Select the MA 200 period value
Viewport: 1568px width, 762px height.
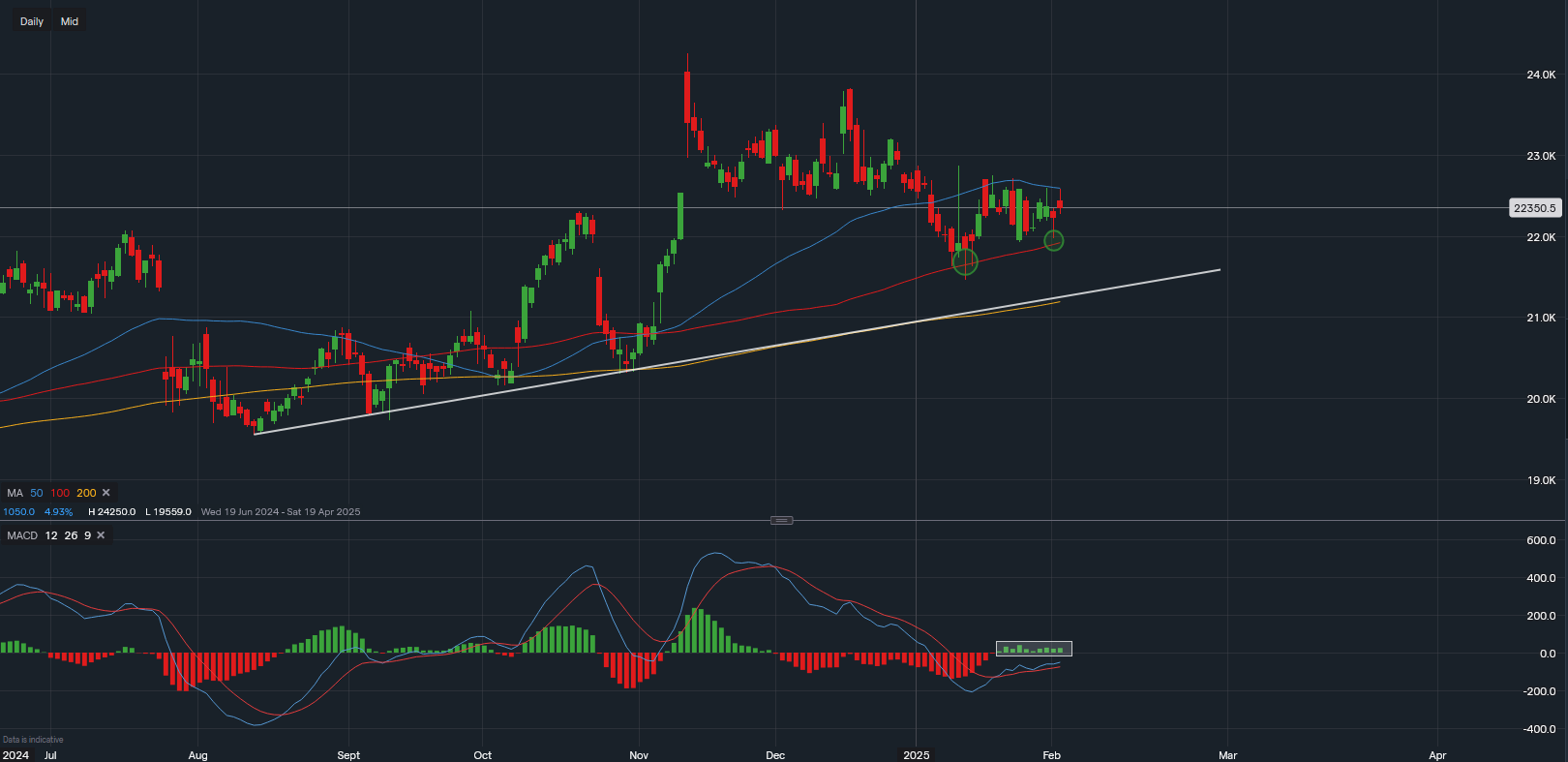coord(86,493)
